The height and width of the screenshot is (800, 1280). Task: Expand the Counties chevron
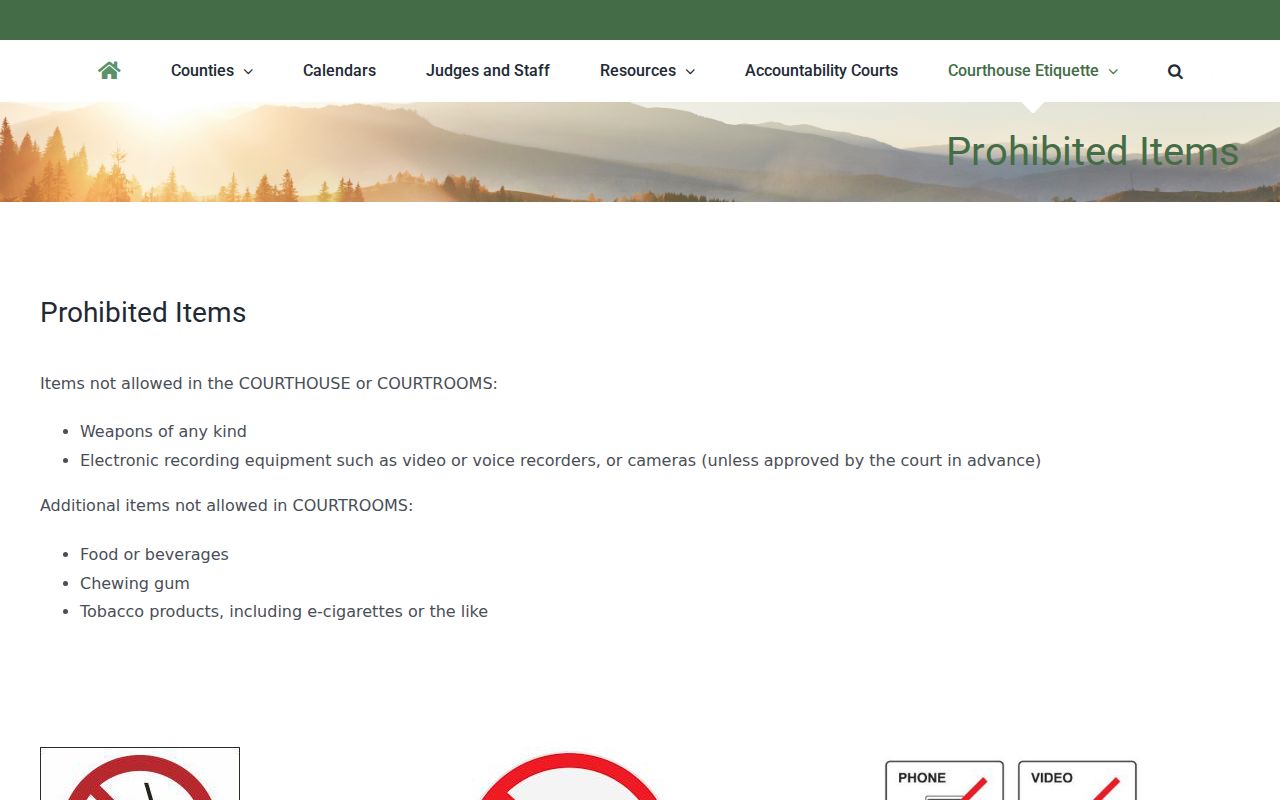pos(248,71)
